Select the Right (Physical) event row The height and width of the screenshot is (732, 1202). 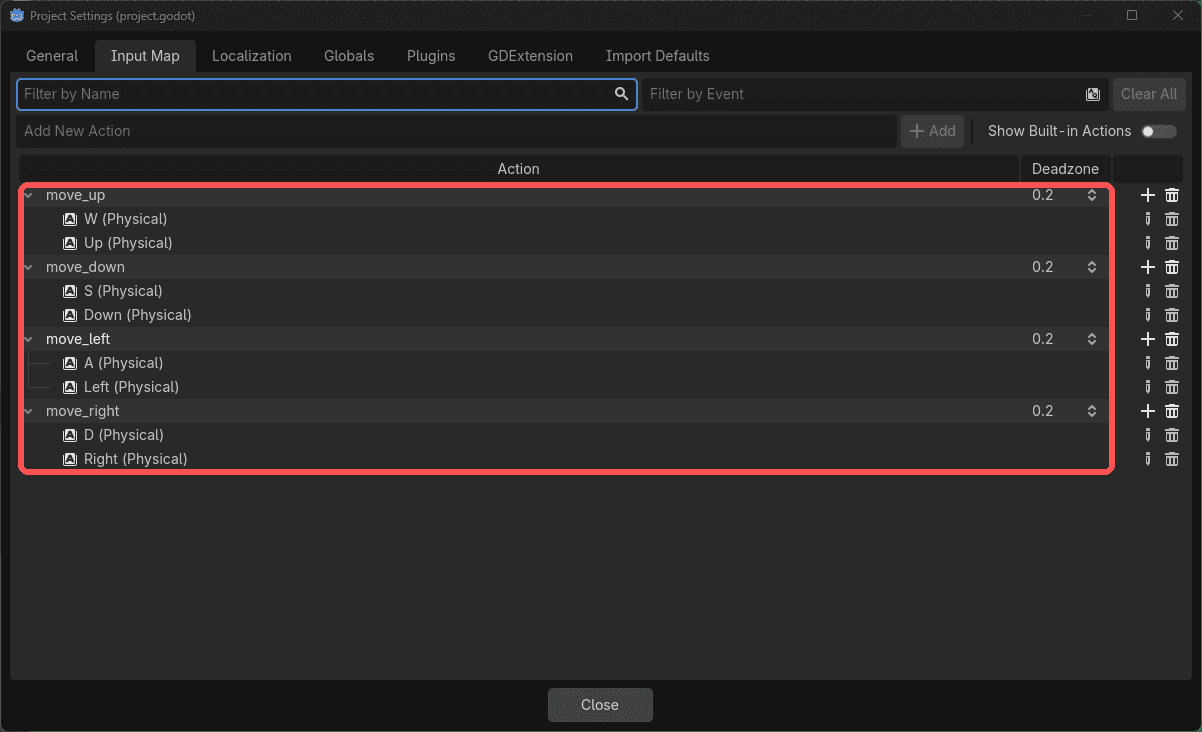click(565, 459)
